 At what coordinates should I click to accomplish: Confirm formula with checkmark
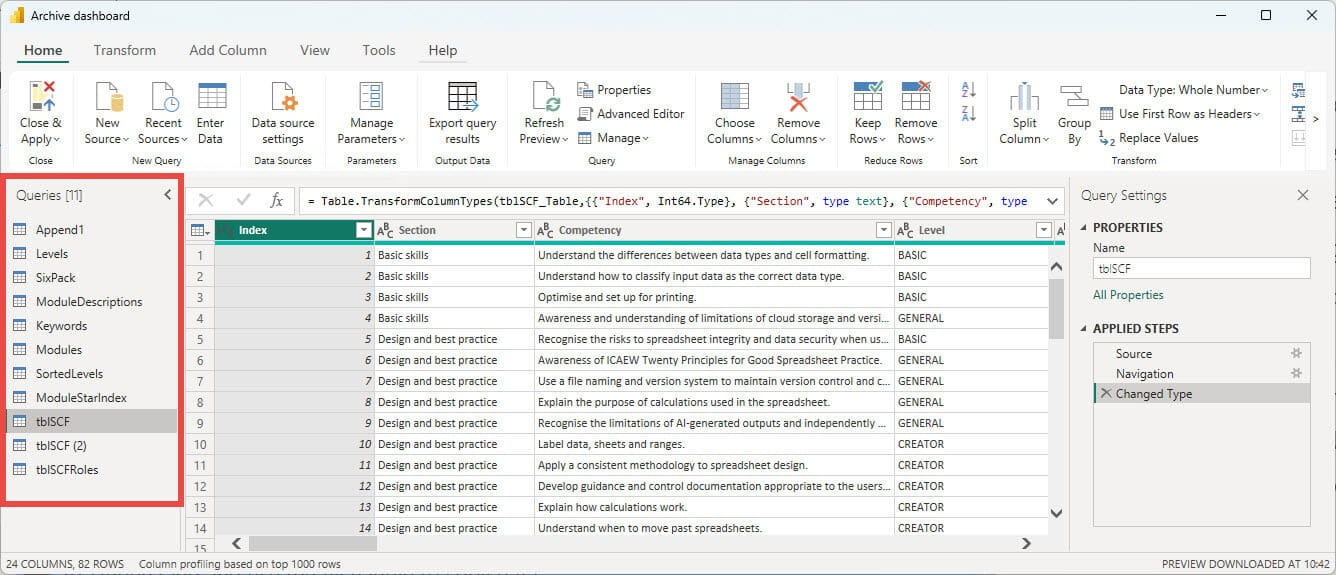243,200
